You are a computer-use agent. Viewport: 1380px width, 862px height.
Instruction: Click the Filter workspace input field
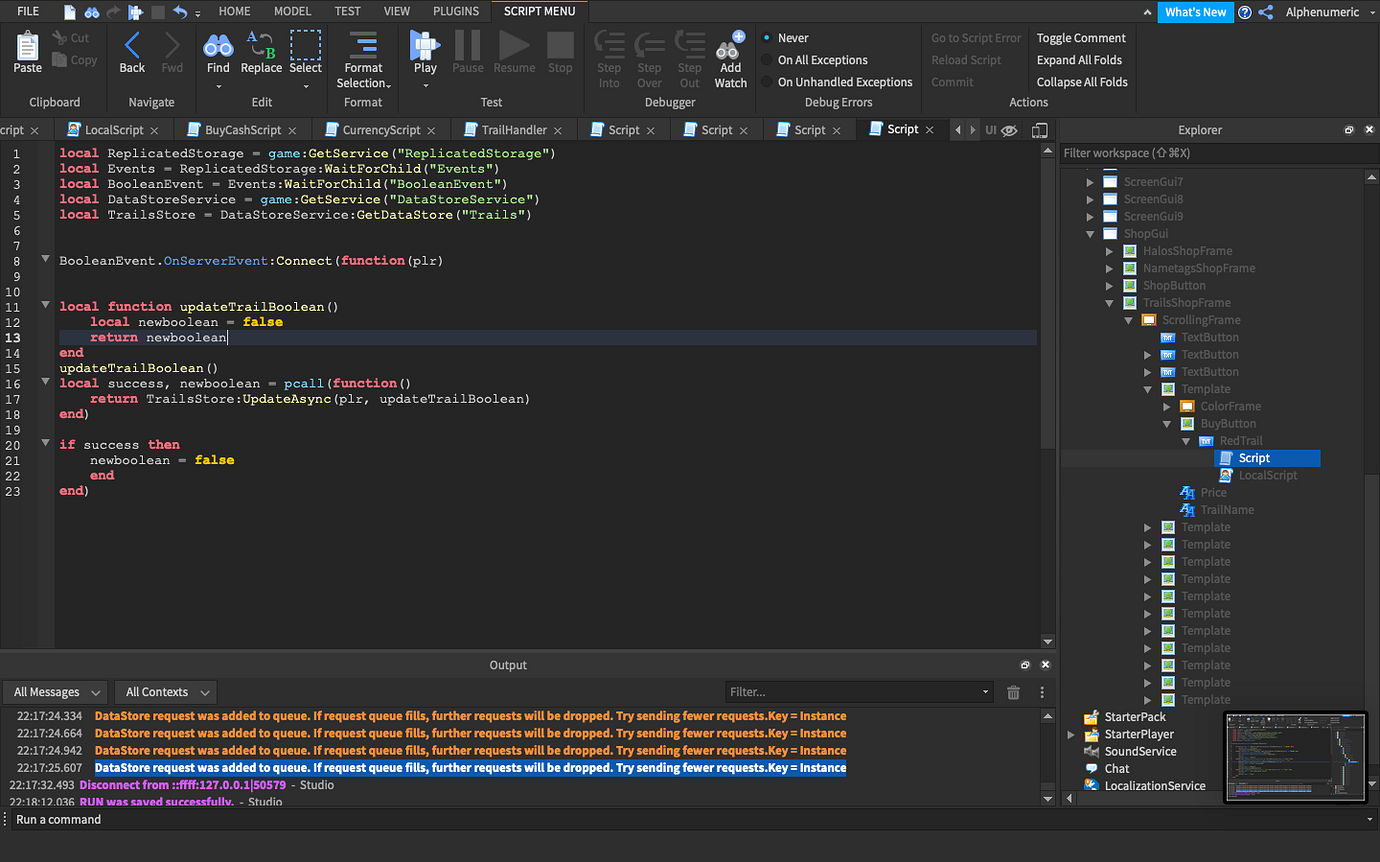point(1180,152)
